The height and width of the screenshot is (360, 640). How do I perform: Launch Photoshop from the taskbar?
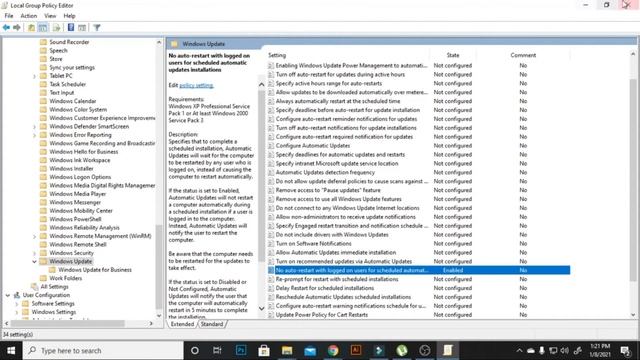[x=241, y=350]
